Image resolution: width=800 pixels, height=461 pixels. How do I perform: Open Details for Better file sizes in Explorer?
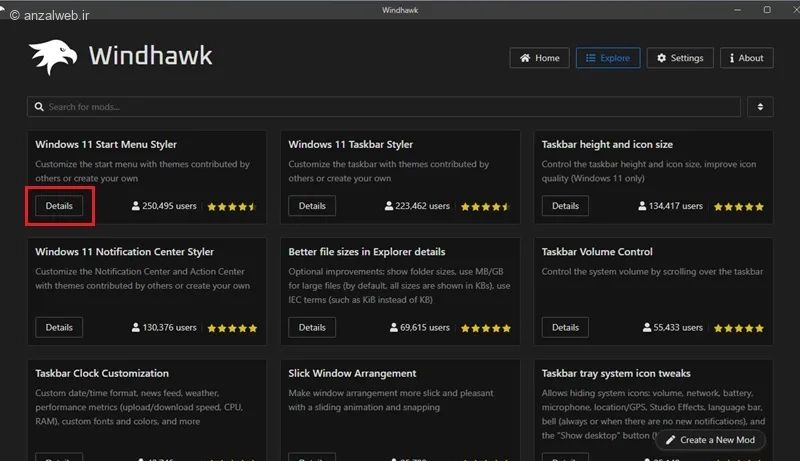tap(312, 327)
